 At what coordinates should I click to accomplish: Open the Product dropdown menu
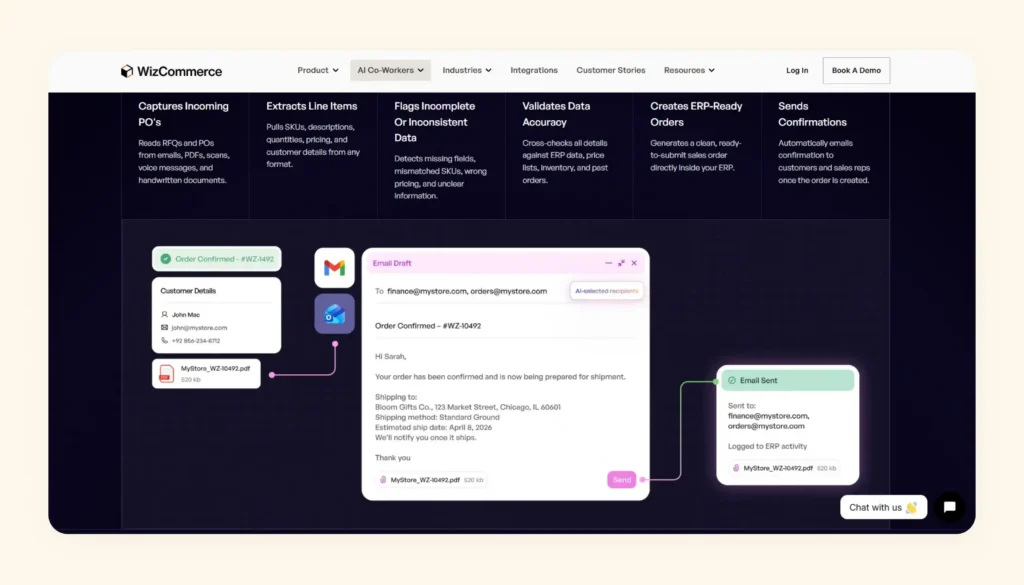[318, 71]
